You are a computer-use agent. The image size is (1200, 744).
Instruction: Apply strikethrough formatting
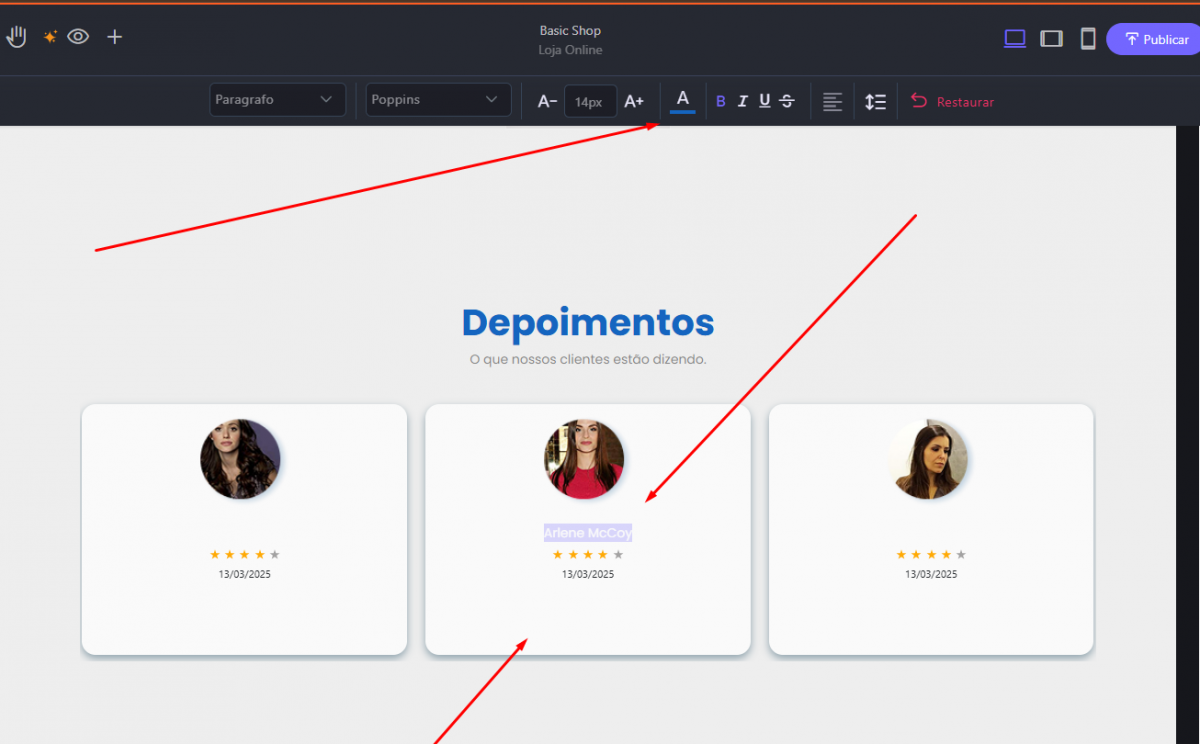coord(787,101)
